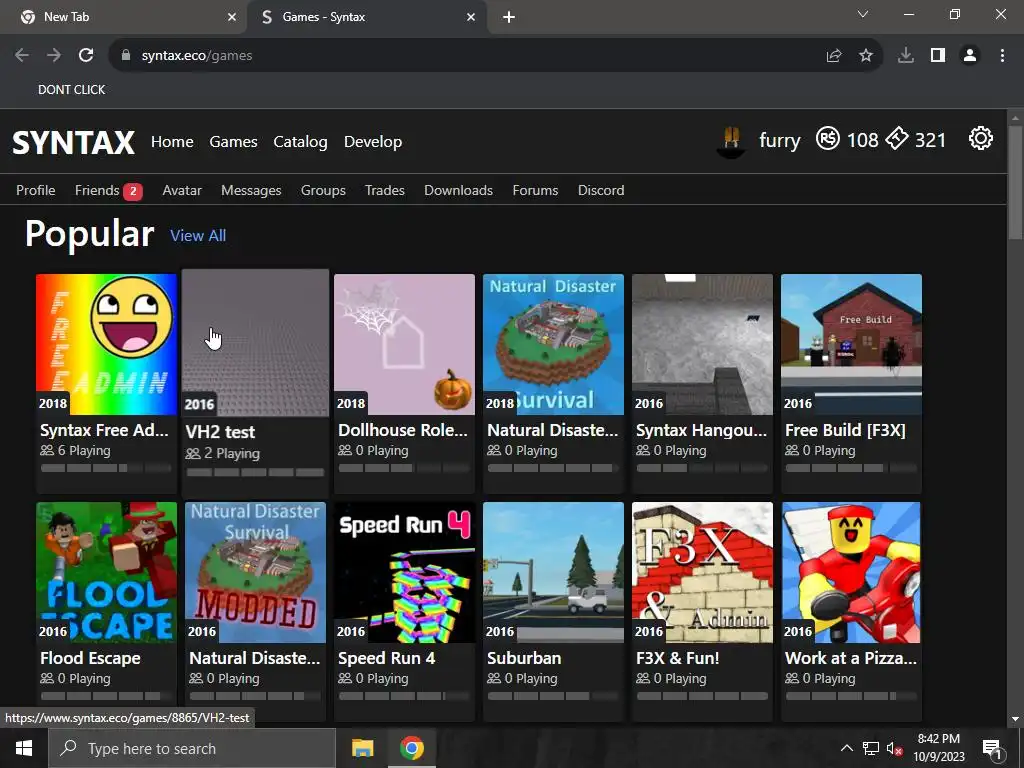Open the Home nav item
This screenshot has height=768, width=1024.
[172, 142]
